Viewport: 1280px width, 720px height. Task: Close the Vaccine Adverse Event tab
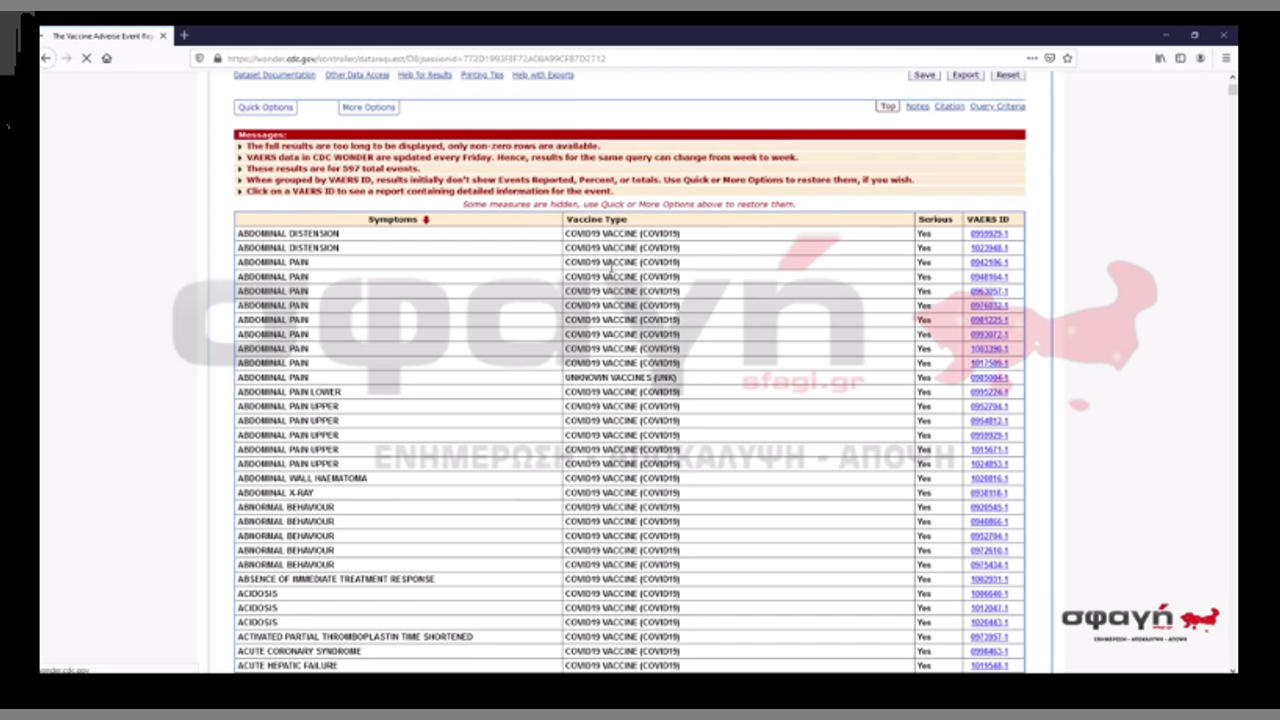click(163, 35)
